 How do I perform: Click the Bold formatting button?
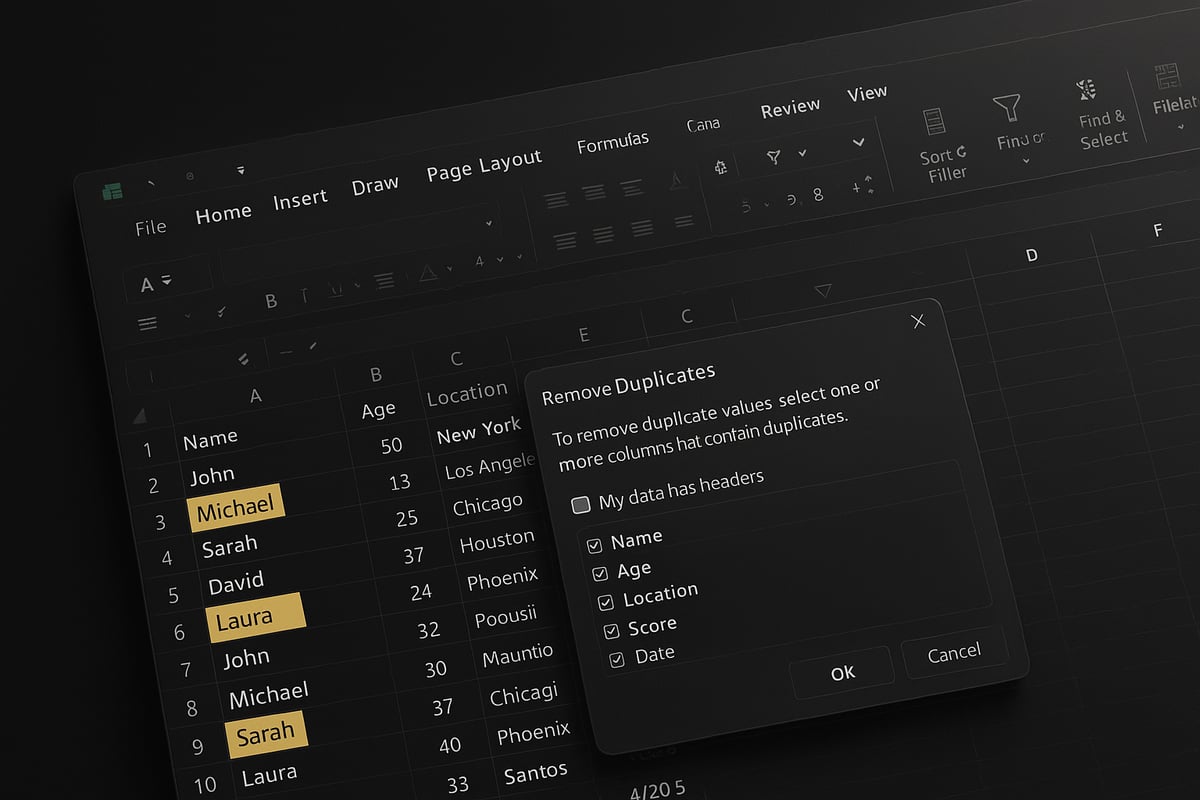point(270,300)
